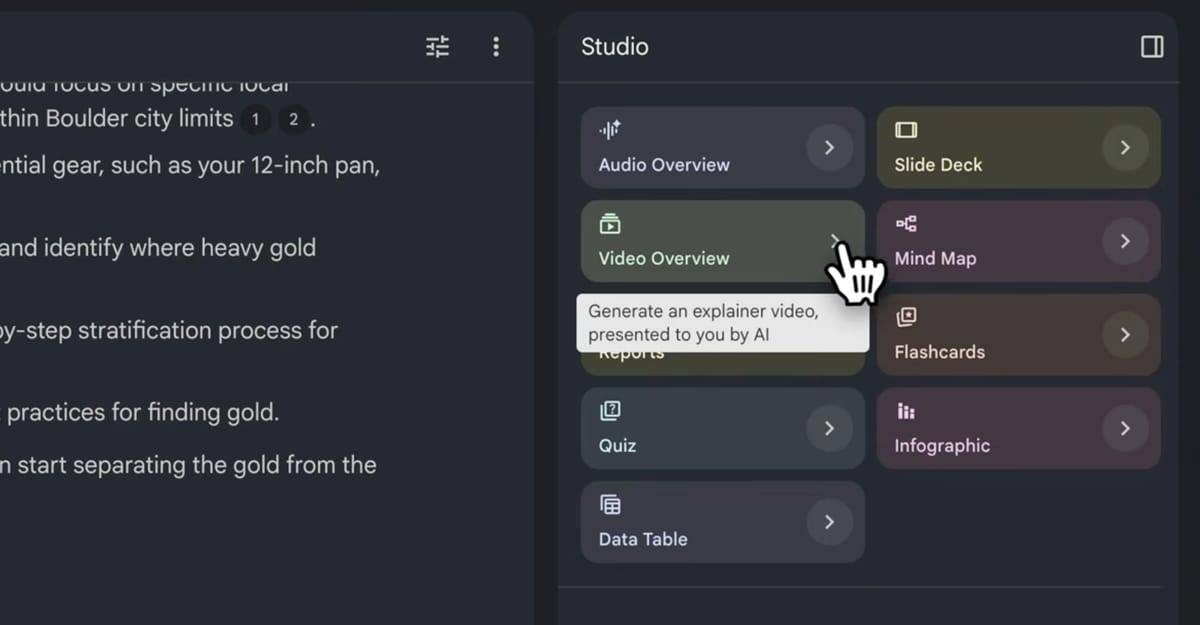The width and height of the screenshot is (1200, 625).
Task: Click the Infographic chart icon
Action: pos(906,411)
